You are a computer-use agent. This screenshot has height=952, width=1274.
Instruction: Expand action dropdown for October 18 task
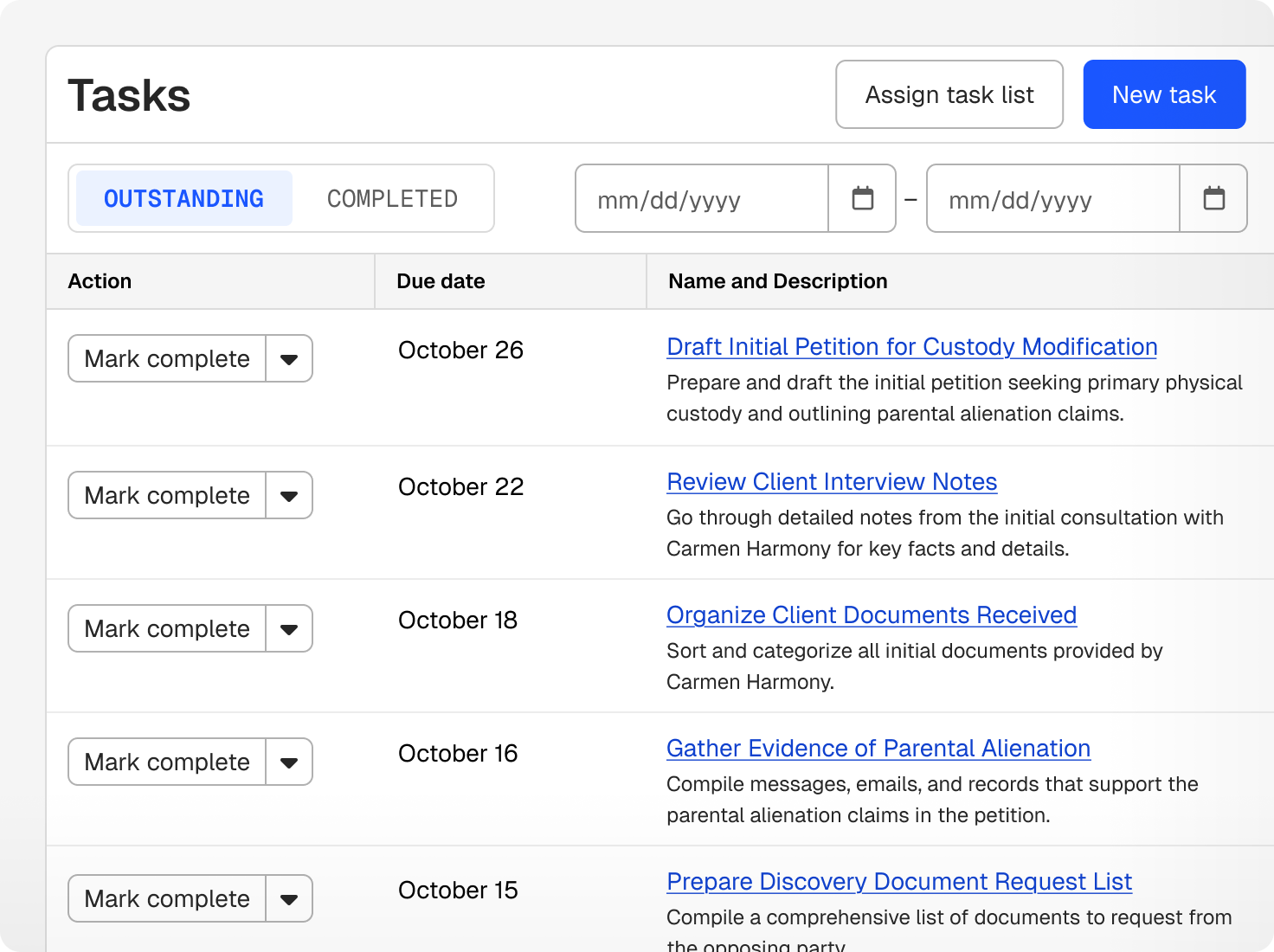[289, 628]
